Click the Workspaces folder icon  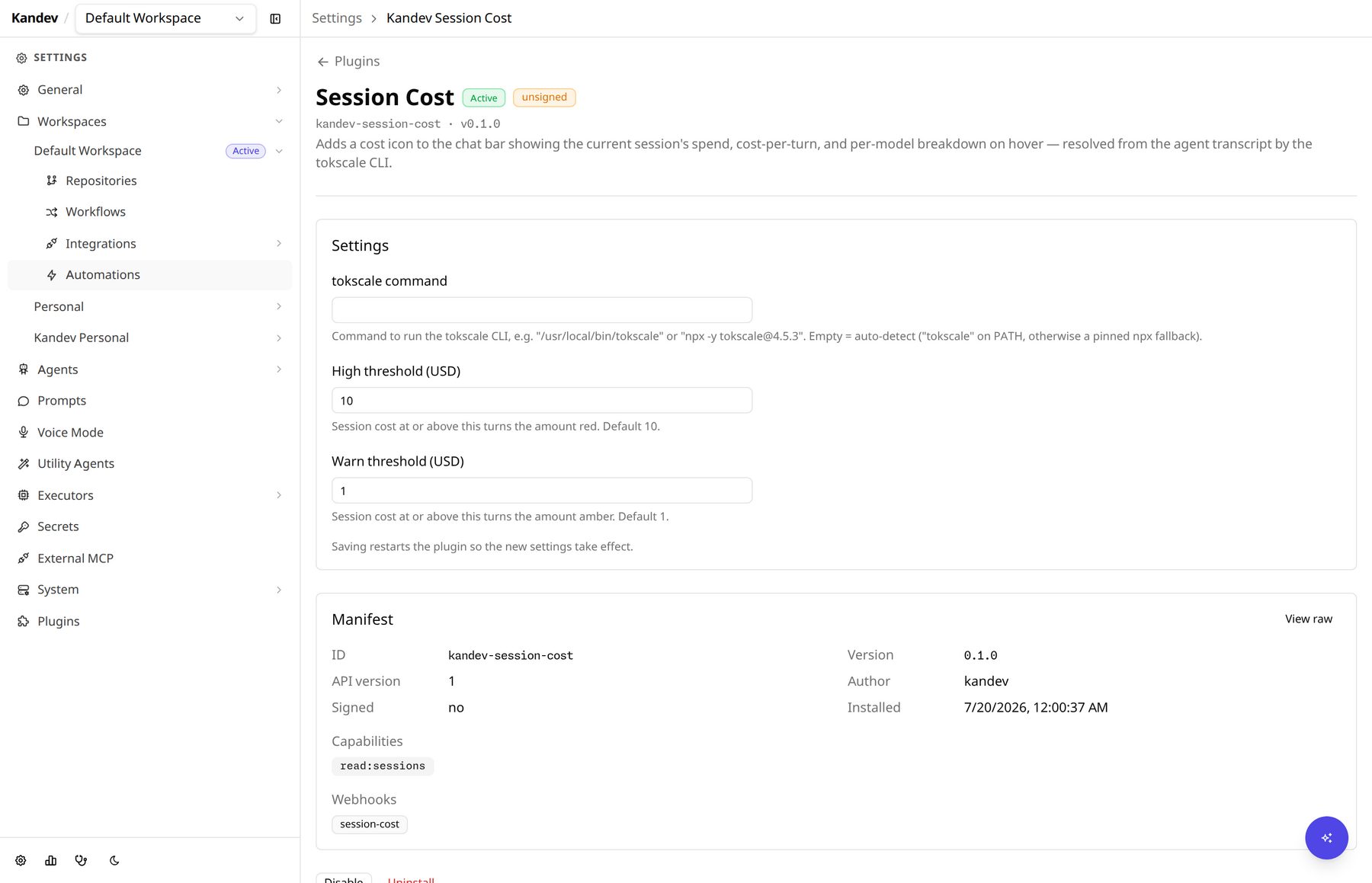point(24,121)
